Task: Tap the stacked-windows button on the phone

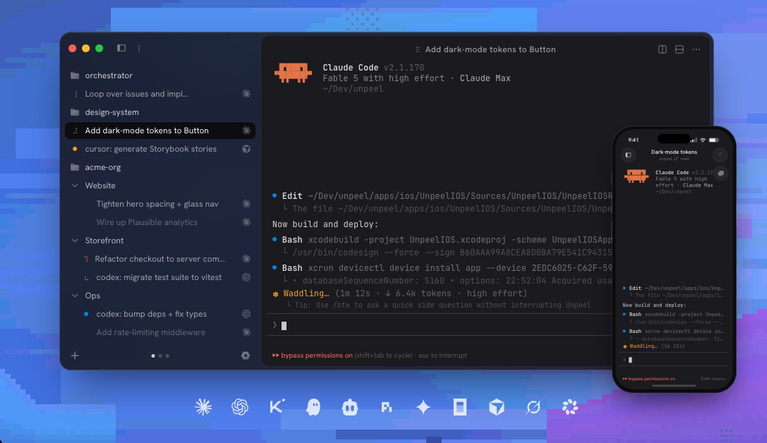Action: pos(721,173)
